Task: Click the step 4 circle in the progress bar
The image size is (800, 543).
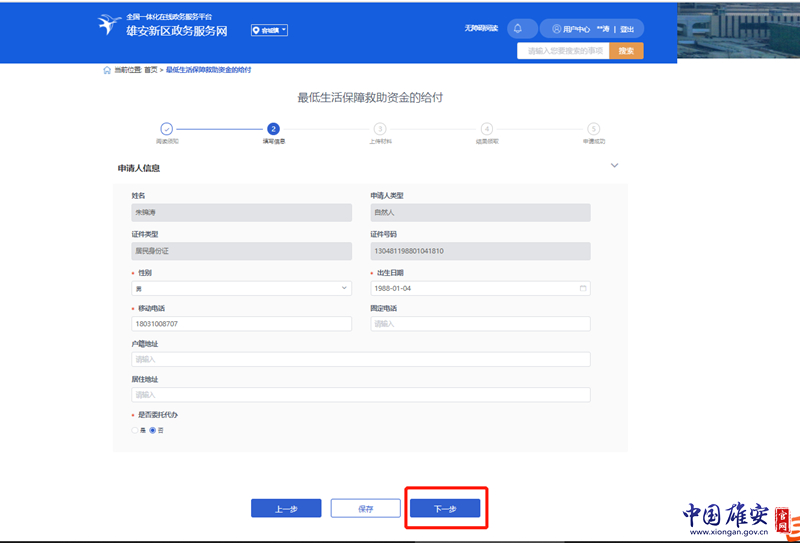Action: 487,129
